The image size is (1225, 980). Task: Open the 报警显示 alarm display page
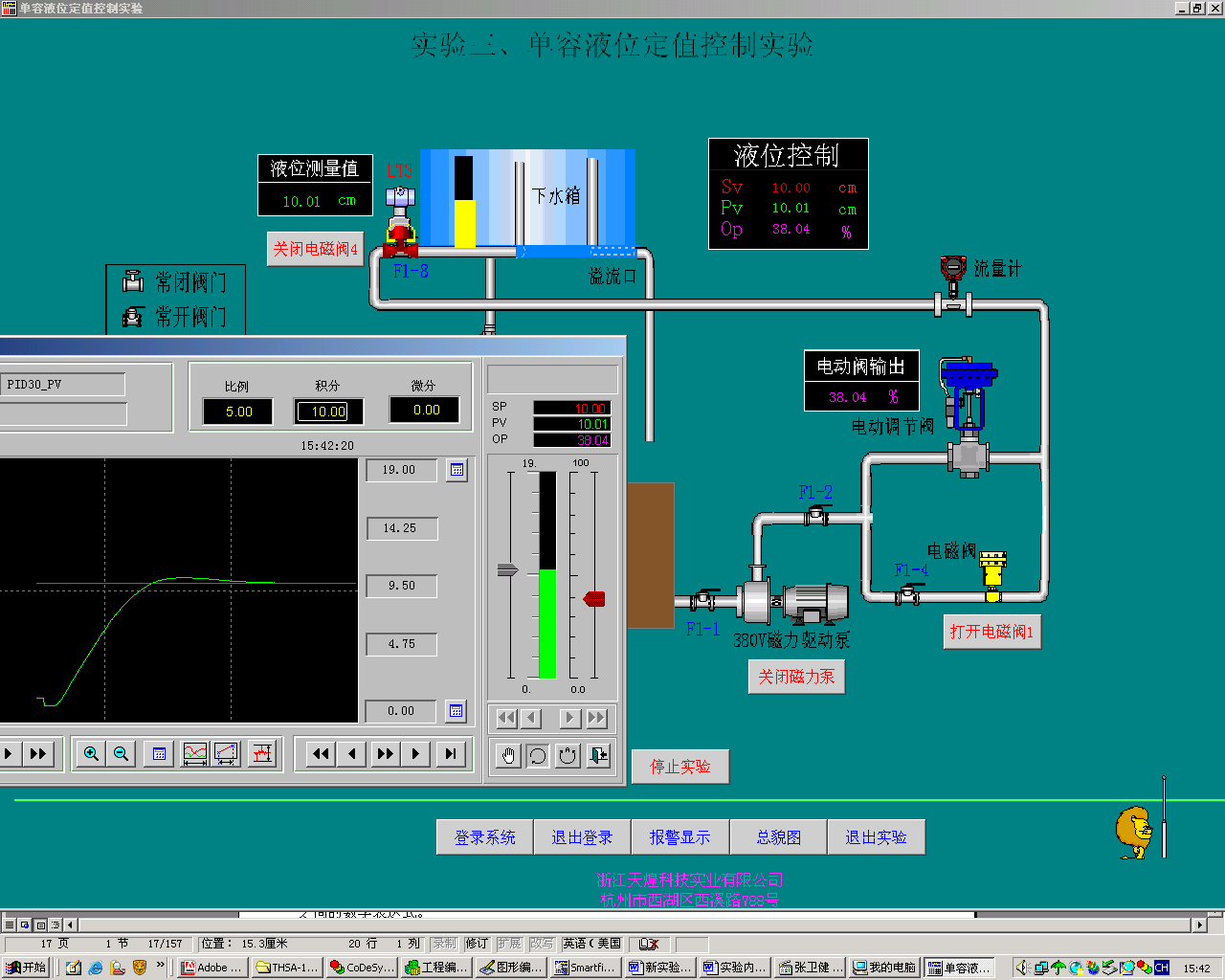pyautogui.click(x=679, y=837)
